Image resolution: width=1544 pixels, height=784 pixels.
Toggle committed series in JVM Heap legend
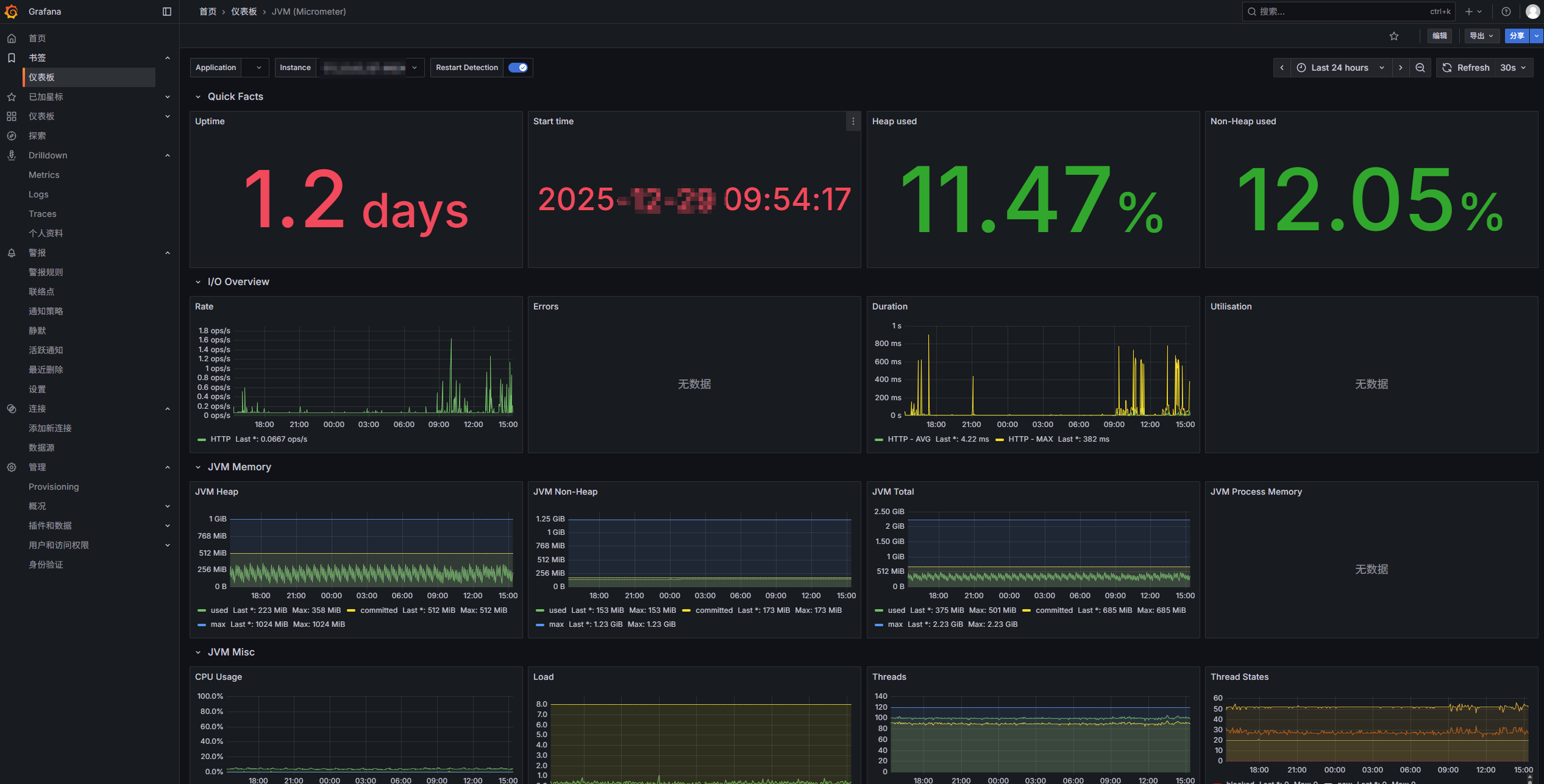pyautogui.click(x=378, y=610)
